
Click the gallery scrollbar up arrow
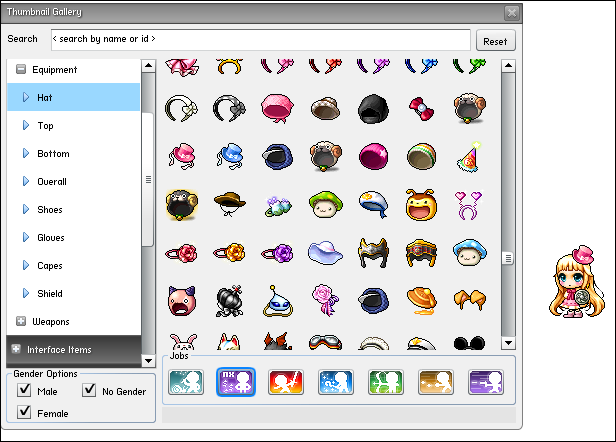(x=508, y=66)
